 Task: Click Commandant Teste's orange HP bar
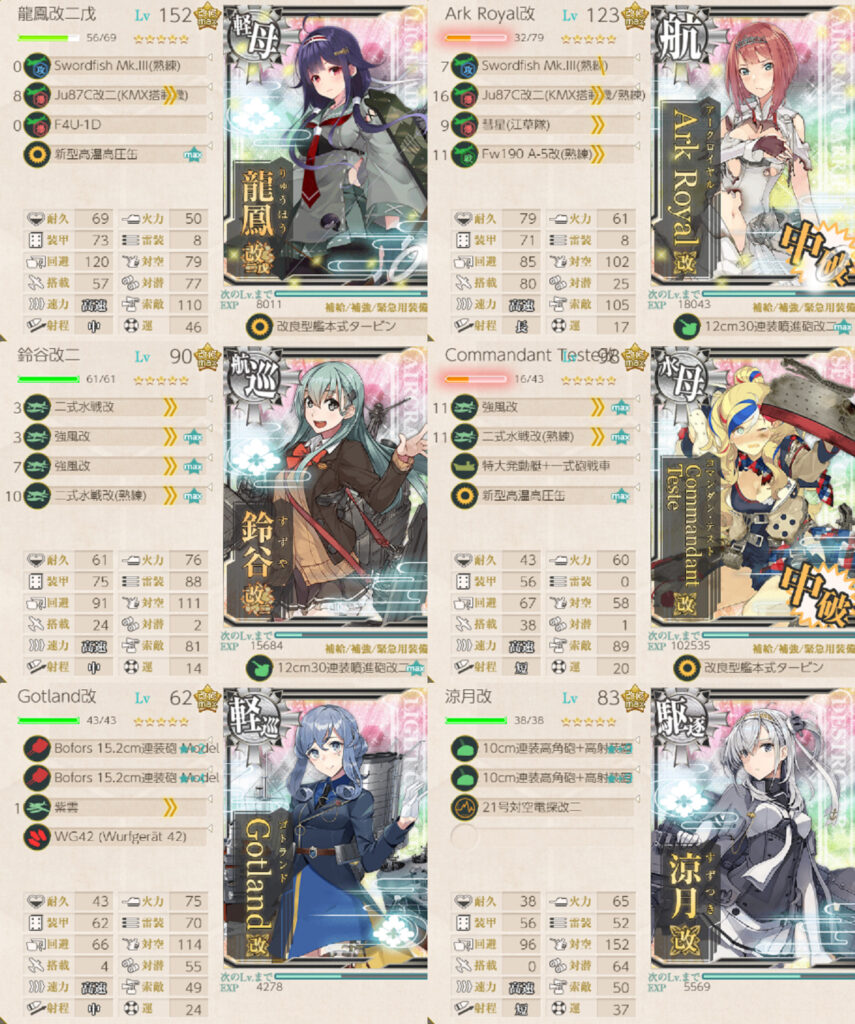pyautogui.click(x=475, y=379)
